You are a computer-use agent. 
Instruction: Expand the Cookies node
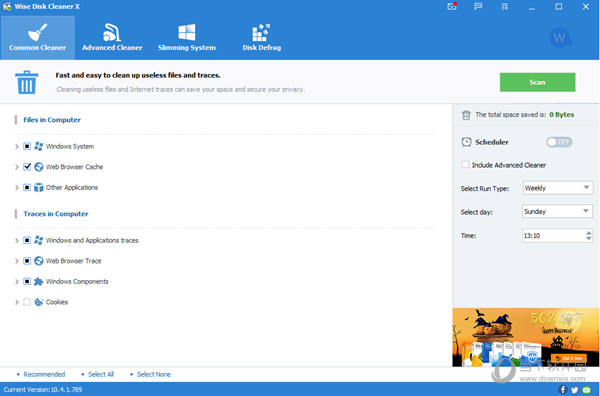tap(16, 302)
